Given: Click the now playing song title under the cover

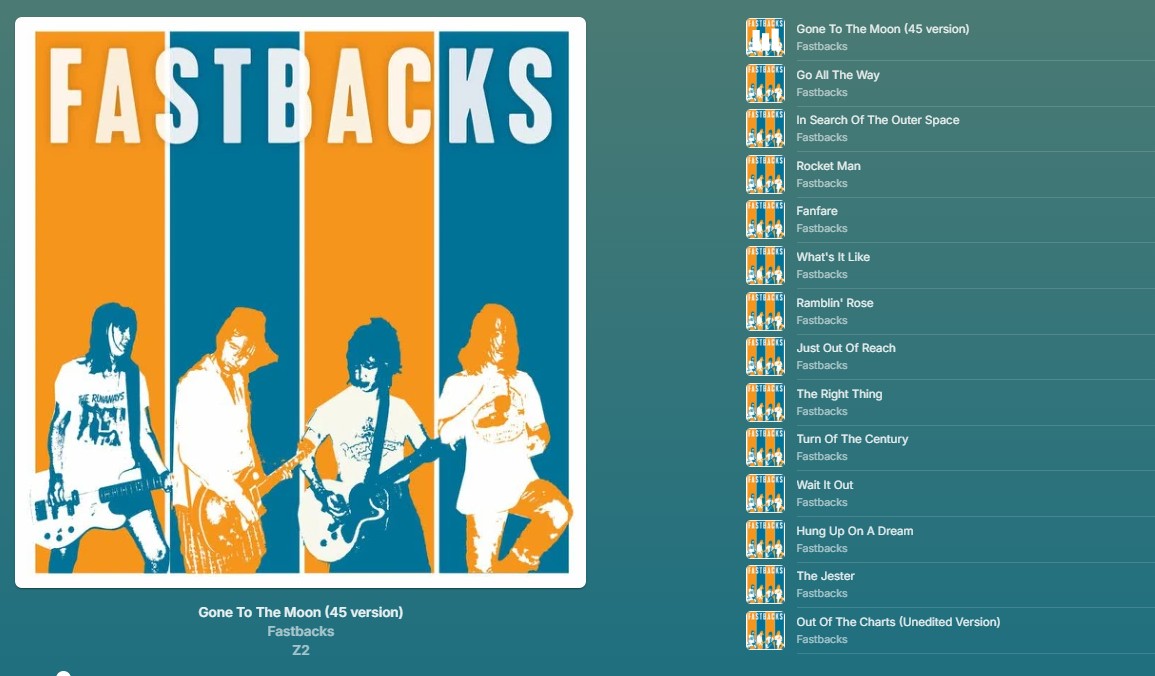Looking at the screenshot, I should pos(301,612).
